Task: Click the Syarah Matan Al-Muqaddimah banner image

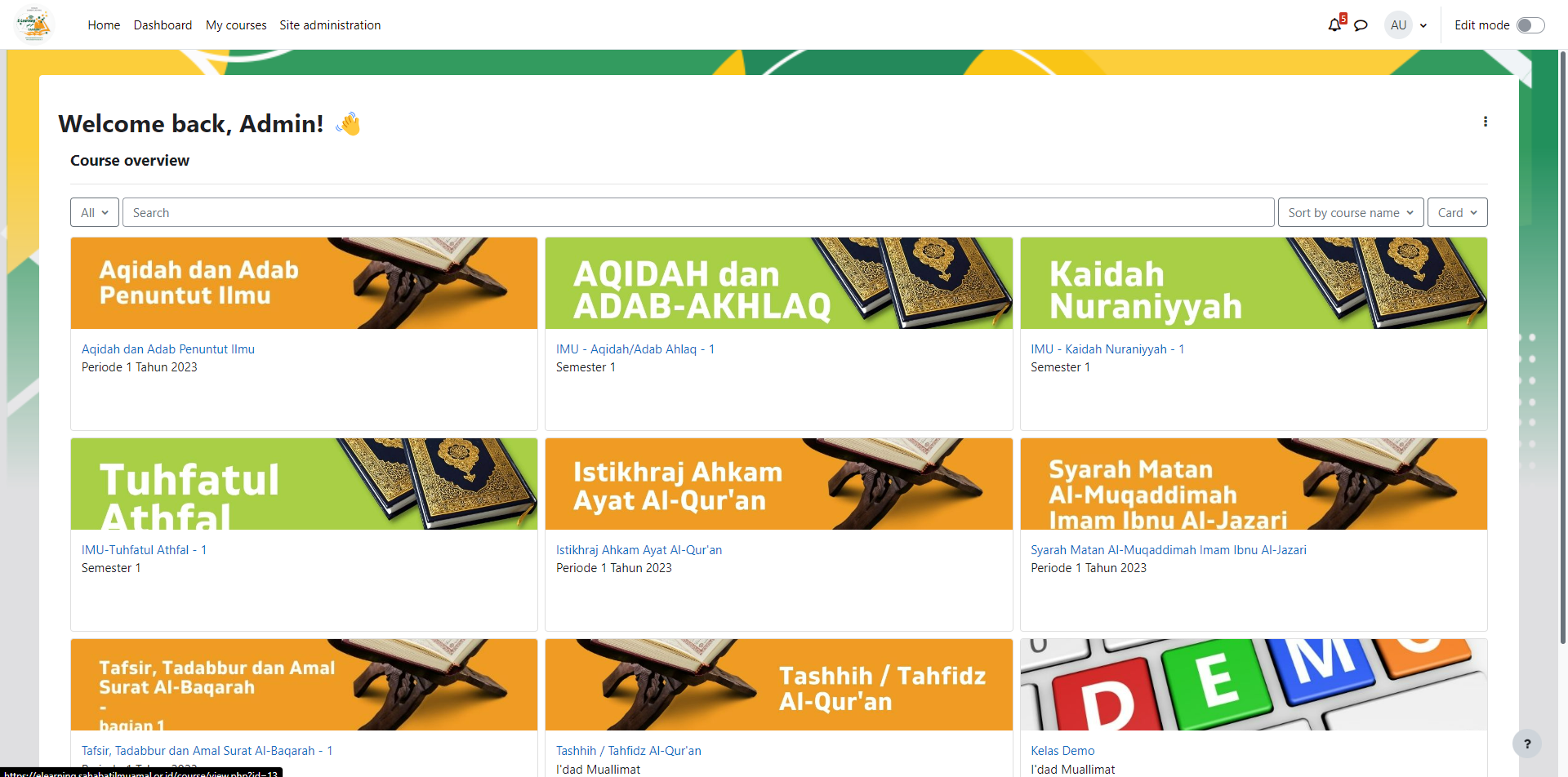Action: 1254,484
